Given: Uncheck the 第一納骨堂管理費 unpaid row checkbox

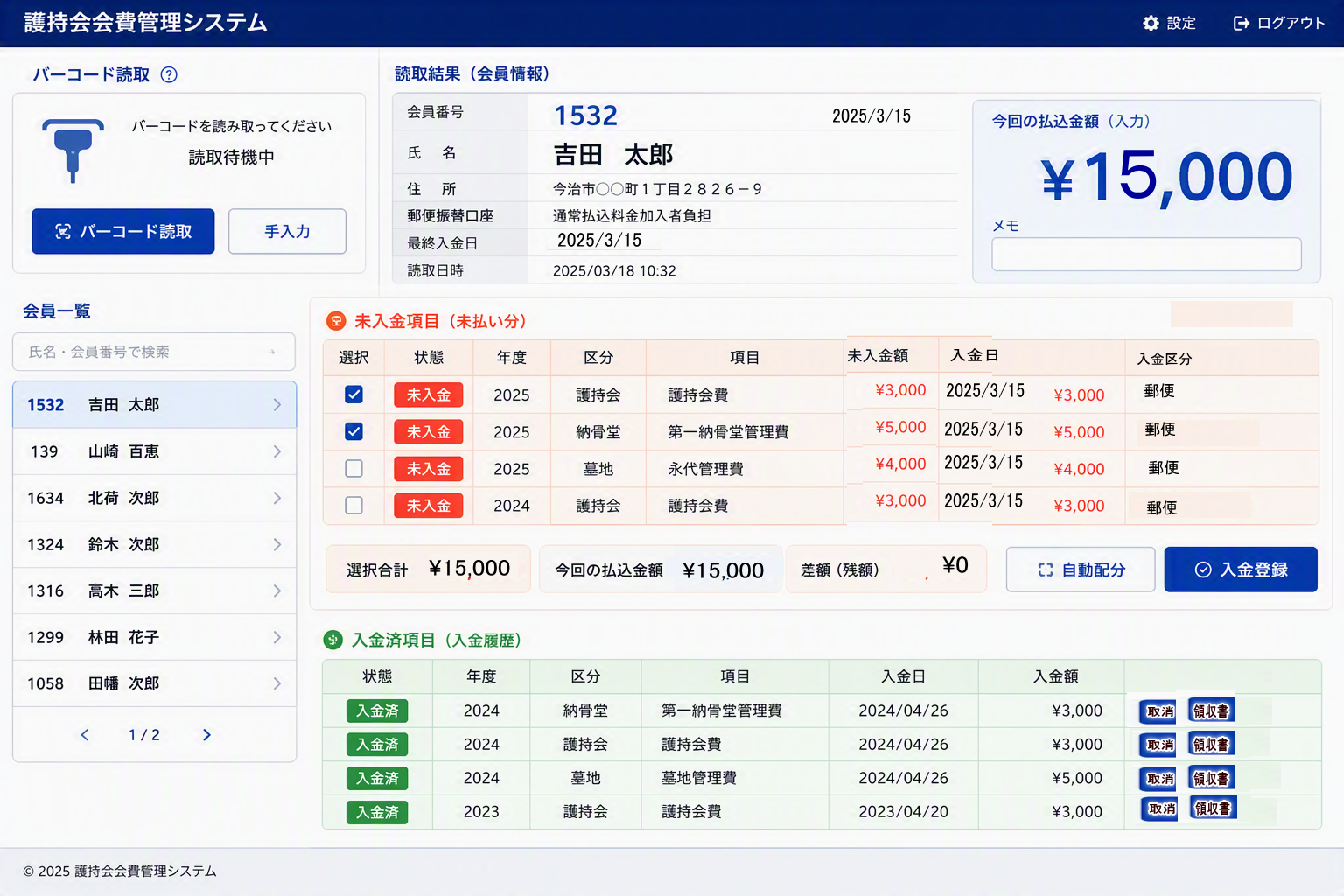Looking at the screenshot, I should pos(353,431).
